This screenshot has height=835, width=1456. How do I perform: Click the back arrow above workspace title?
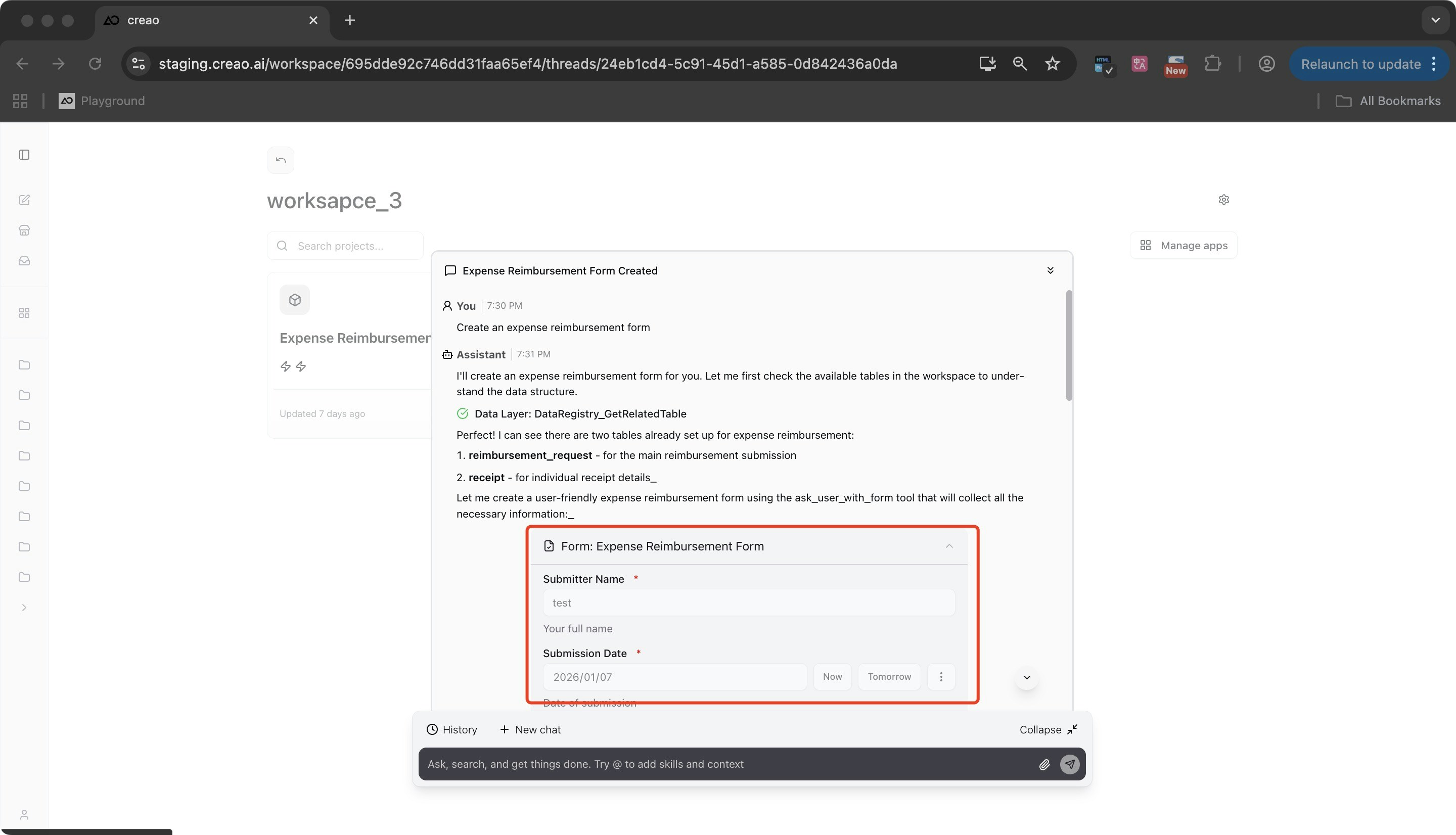click(x=281, y=160)
